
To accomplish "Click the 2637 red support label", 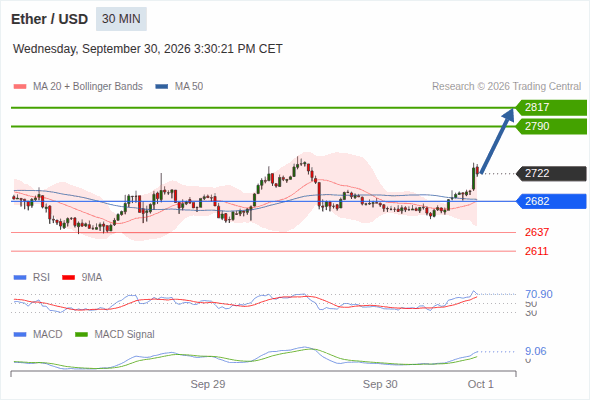I will click(x=537, y=233).
